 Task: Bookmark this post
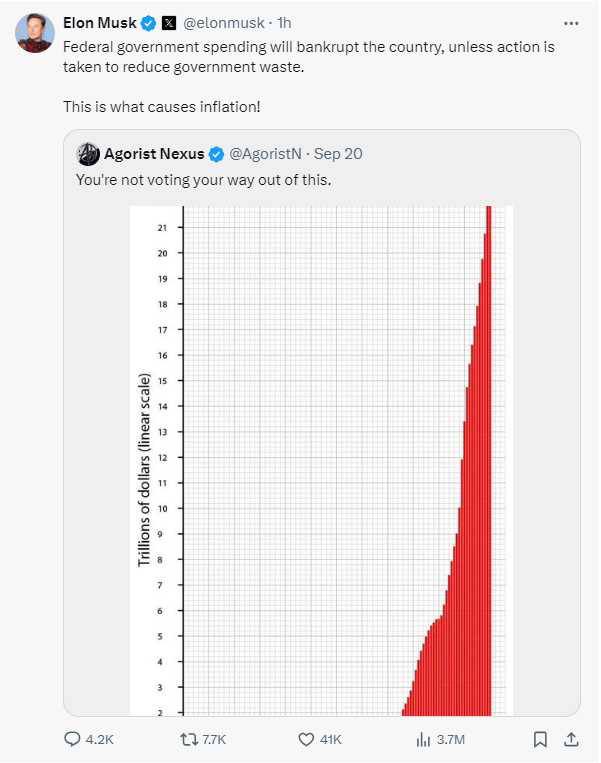[x=540, y=739]
